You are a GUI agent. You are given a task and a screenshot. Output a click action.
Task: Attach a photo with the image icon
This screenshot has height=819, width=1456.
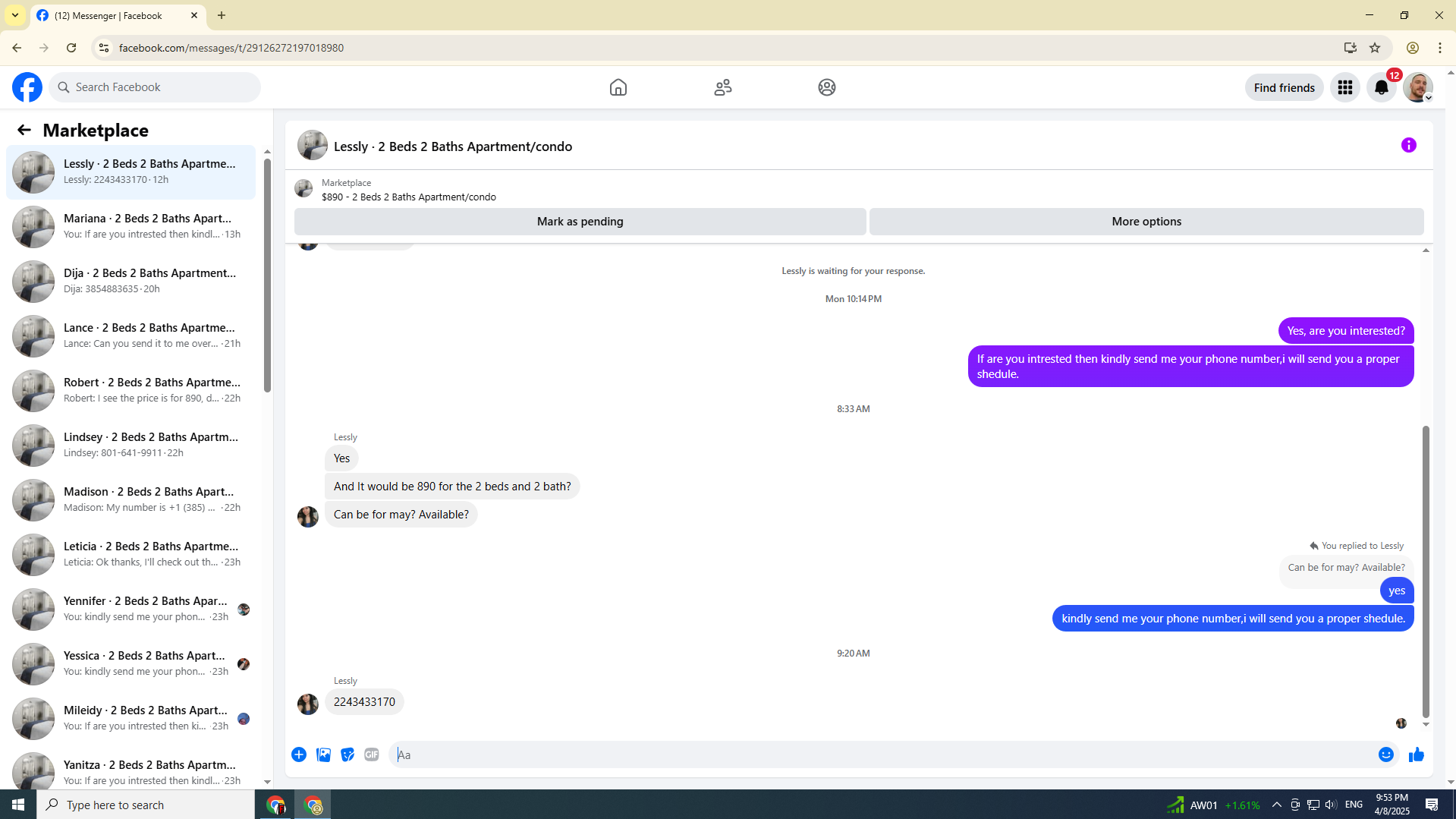(x=323, y=754)
